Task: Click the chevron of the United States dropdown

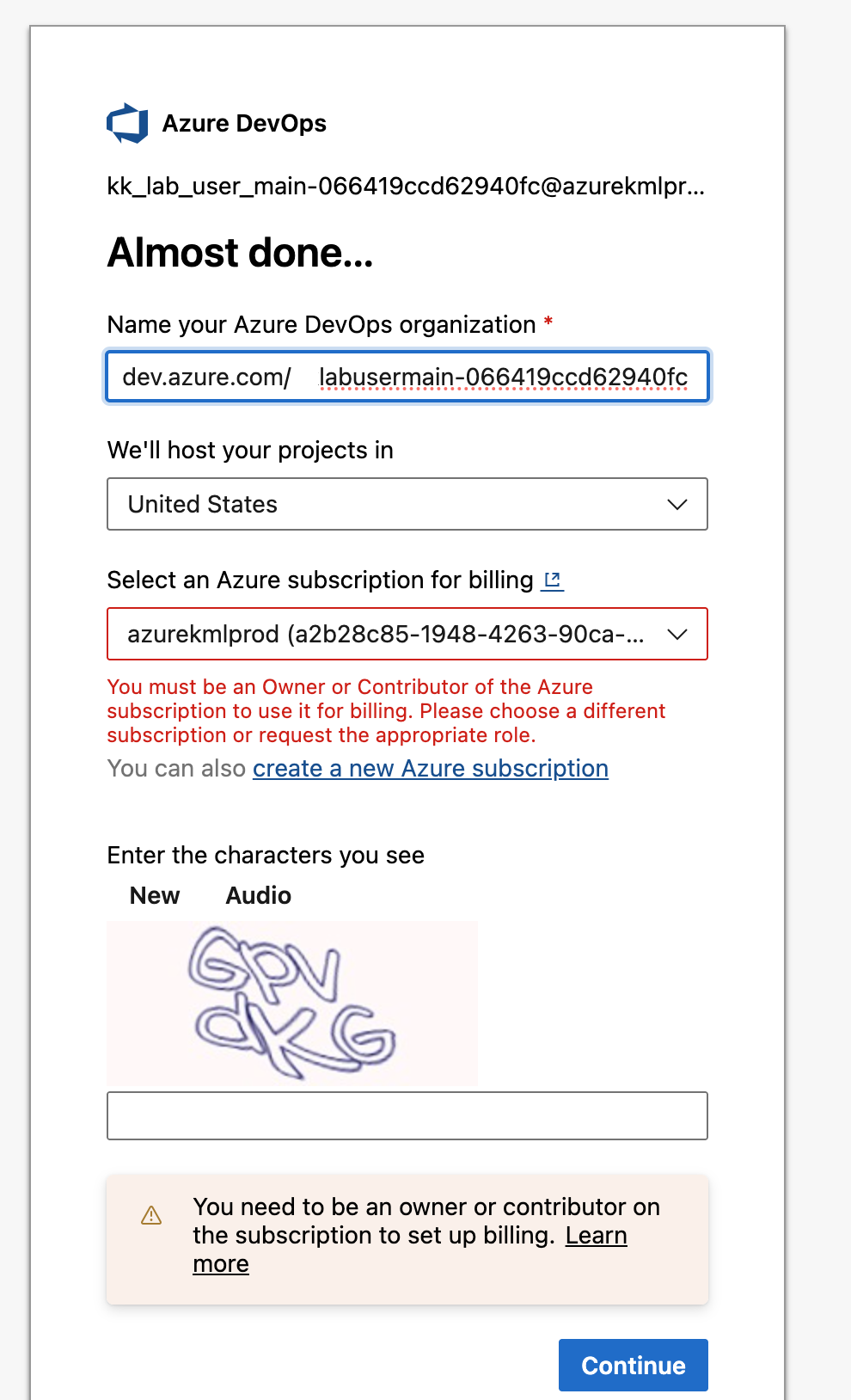Action: click(677, 504)
